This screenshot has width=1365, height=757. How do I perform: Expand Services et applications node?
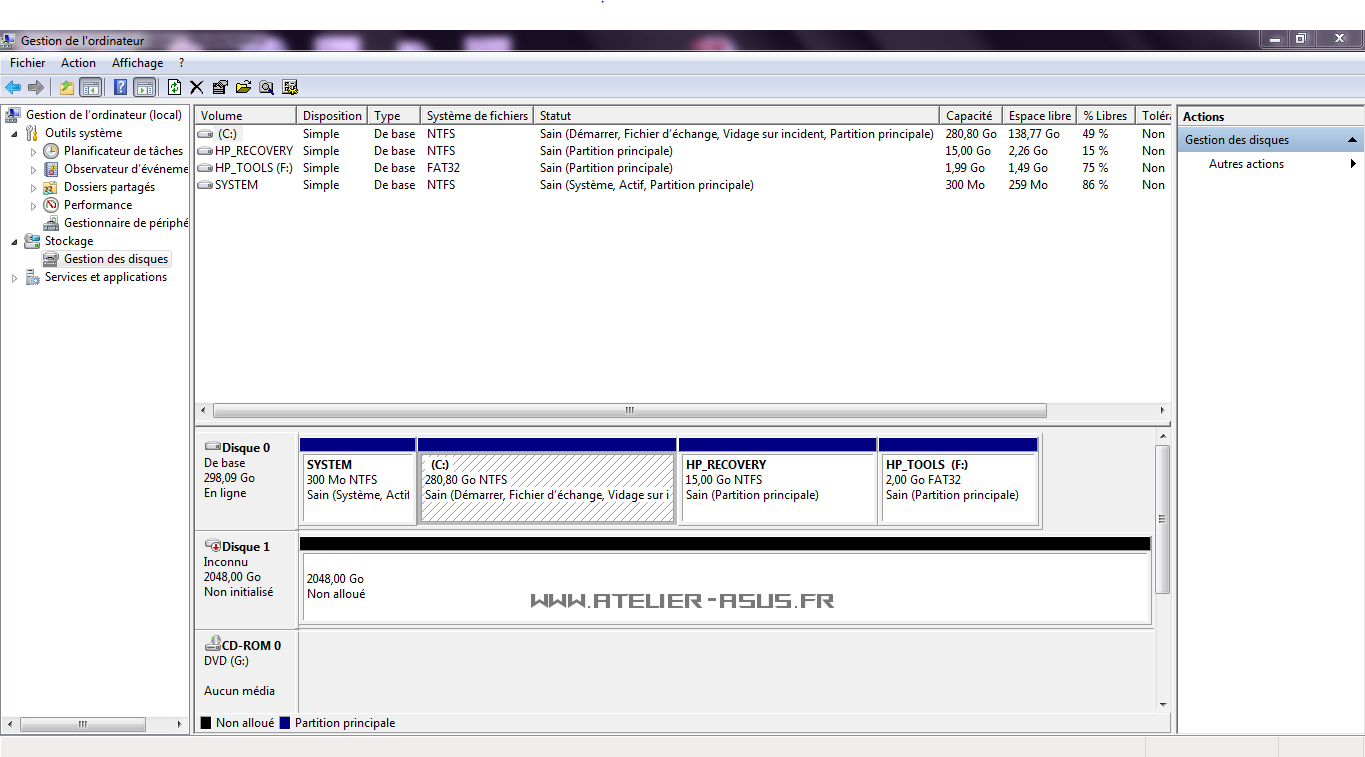pyautogui.click(x=14, y=278)
